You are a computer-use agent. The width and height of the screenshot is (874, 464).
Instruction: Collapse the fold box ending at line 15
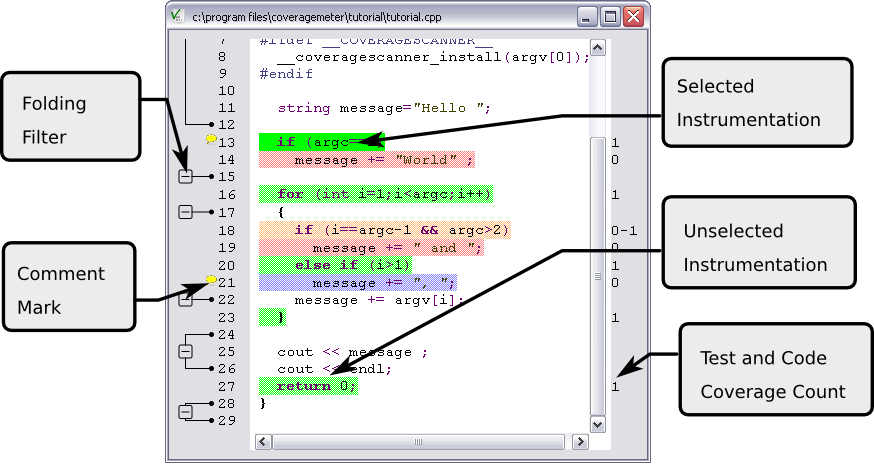(185, 177)
